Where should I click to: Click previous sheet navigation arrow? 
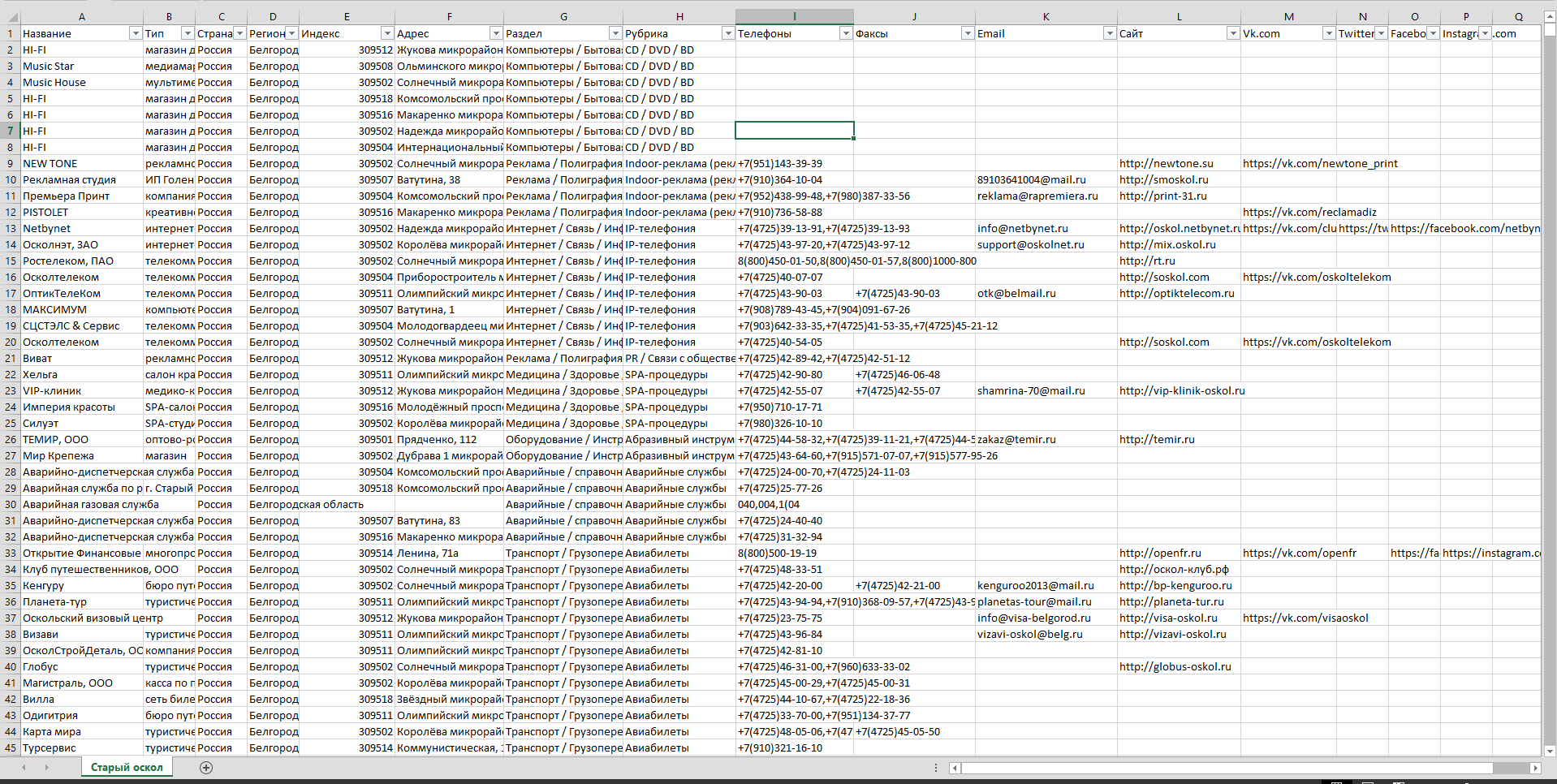coord(24,768)
